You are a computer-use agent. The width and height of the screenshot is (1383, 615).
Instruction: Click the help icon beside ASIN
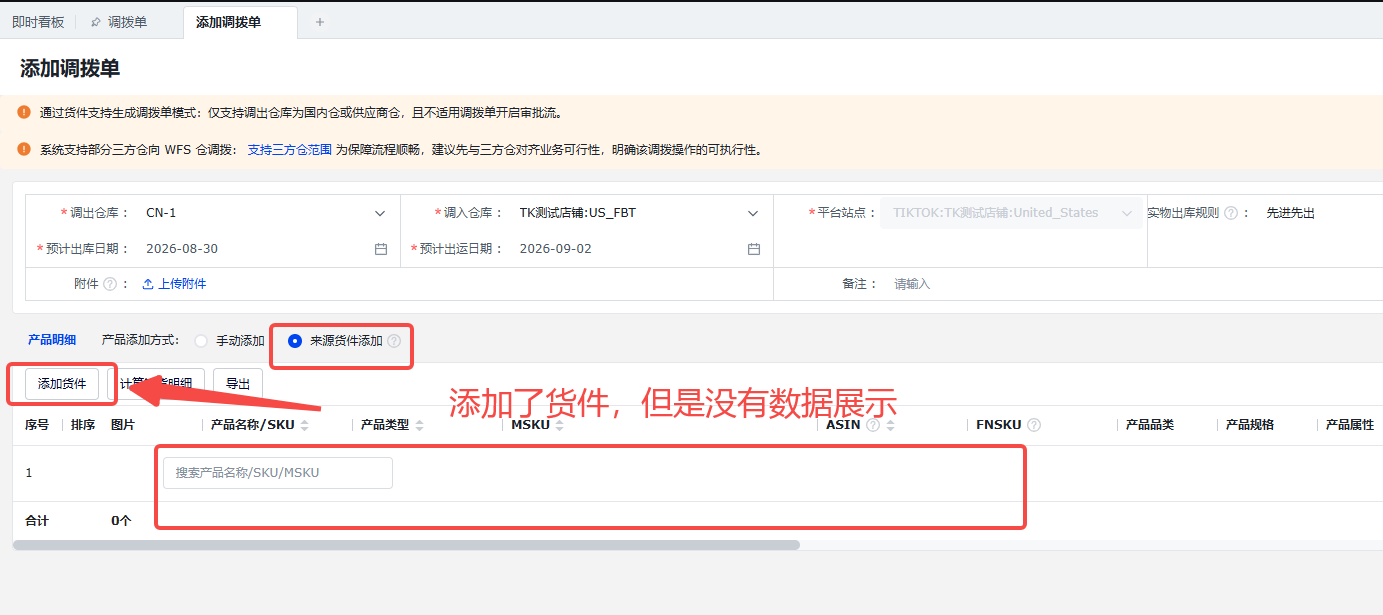(873, 425)
